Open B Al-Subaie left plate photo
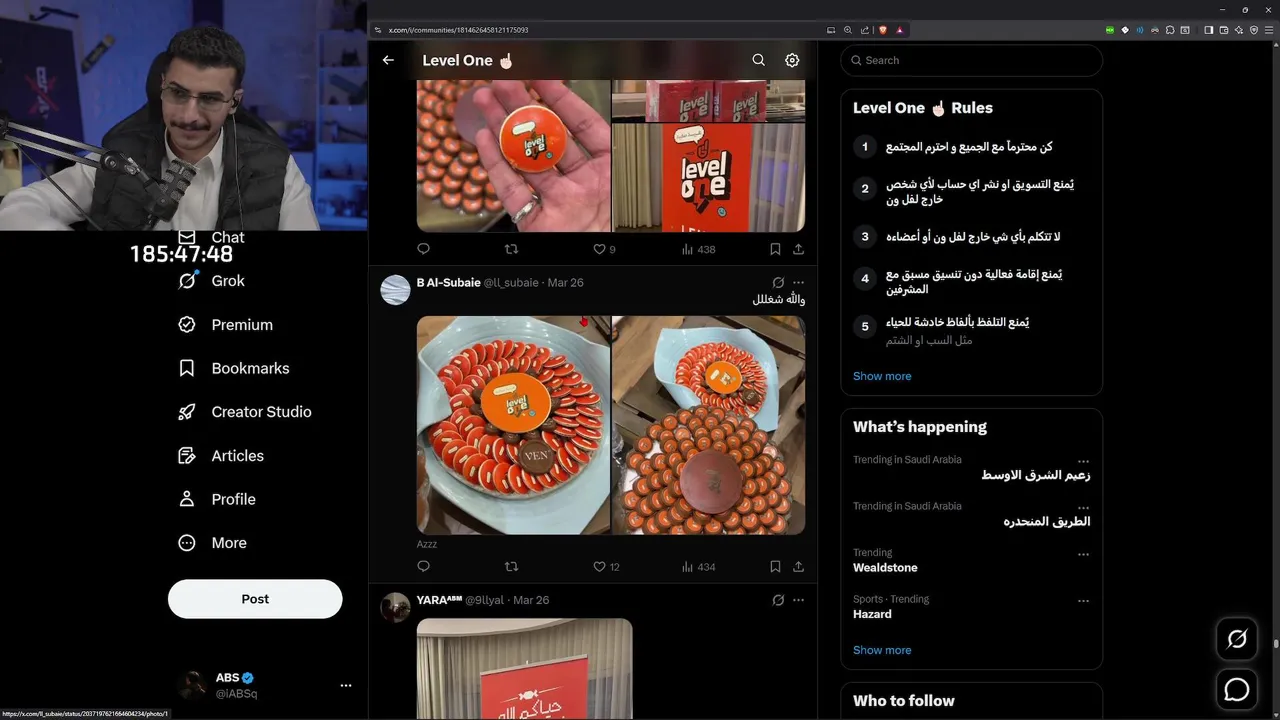 pyautogui.click(x=513, y=425)
